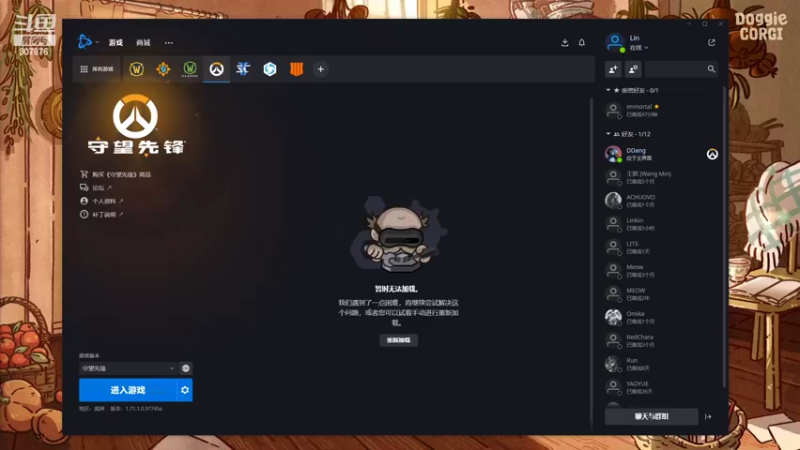Click the region globe icon beside version dropdown
Image resolution: width=800 pixels, height=450 pixels.
coord(186,368)
